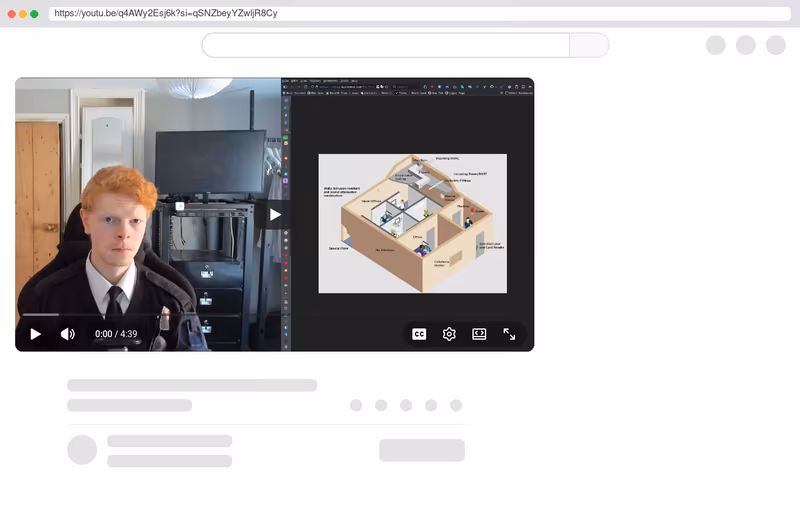Seek on the video progress bar
Viewport: 800px width, 528px height.
pos(274,315)
